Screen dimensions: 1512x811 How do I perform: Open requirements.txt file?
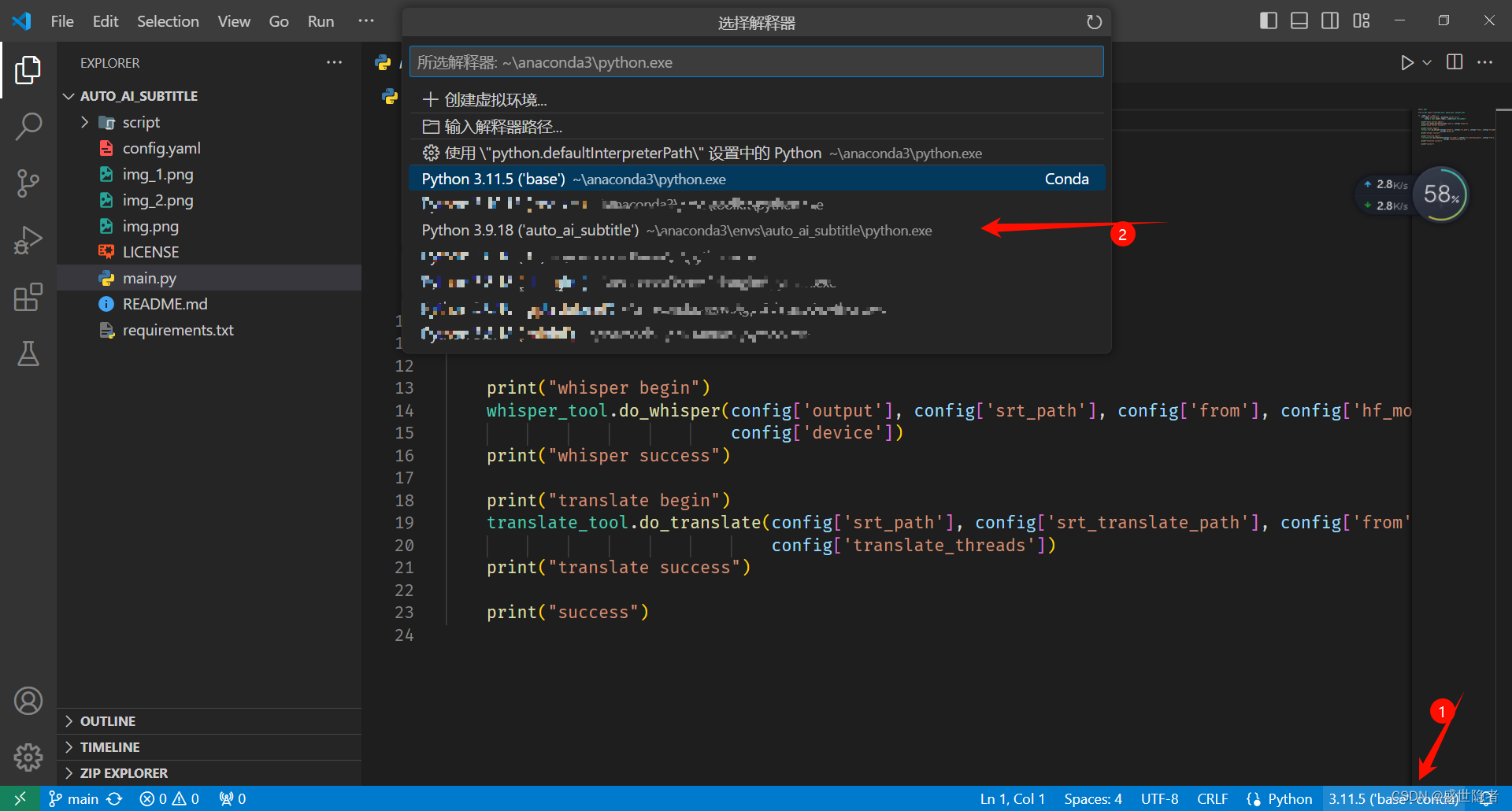pos(209,330)
